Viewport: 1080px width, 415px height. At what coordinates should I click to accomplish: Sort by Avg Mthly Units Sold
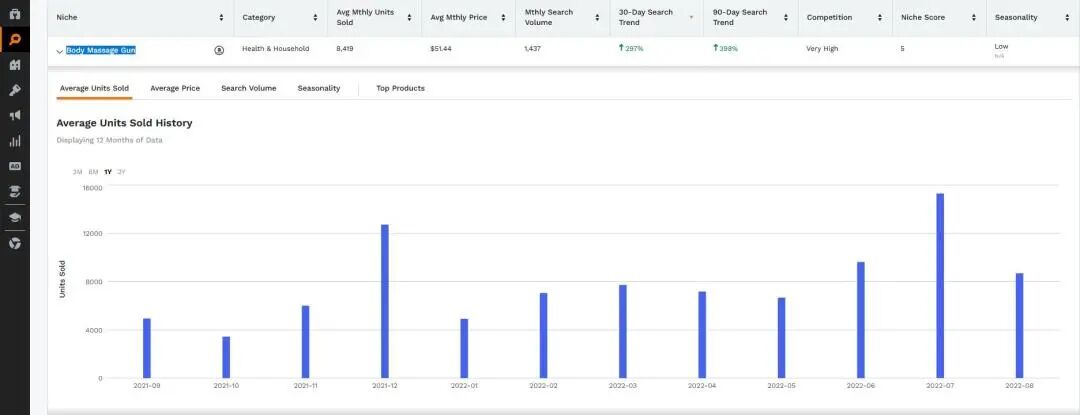click(409, 17)
